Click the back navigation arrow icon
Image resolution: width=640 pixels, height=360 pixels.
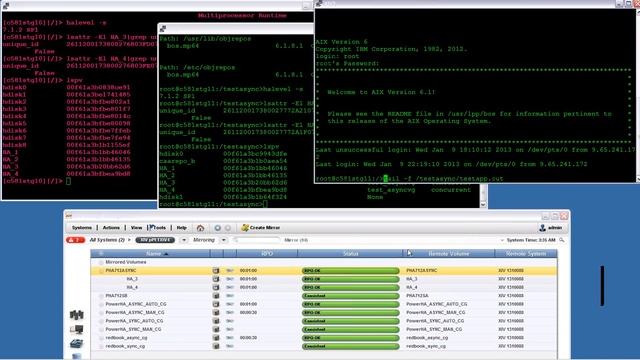(218, 228)
